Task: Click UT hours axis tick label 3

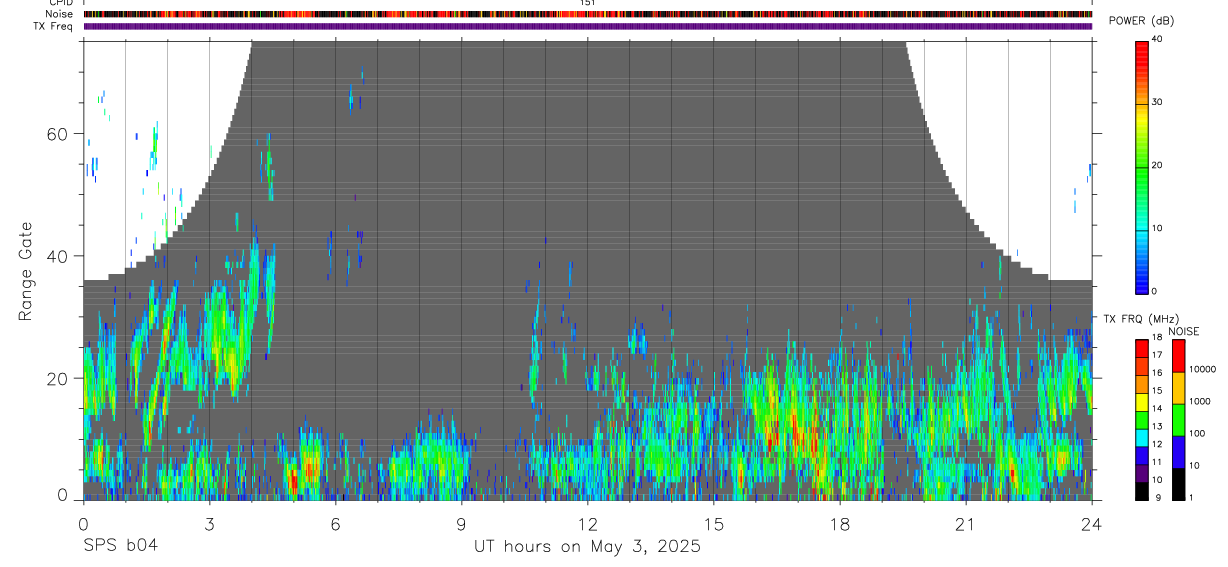Action: click(209, 523)
